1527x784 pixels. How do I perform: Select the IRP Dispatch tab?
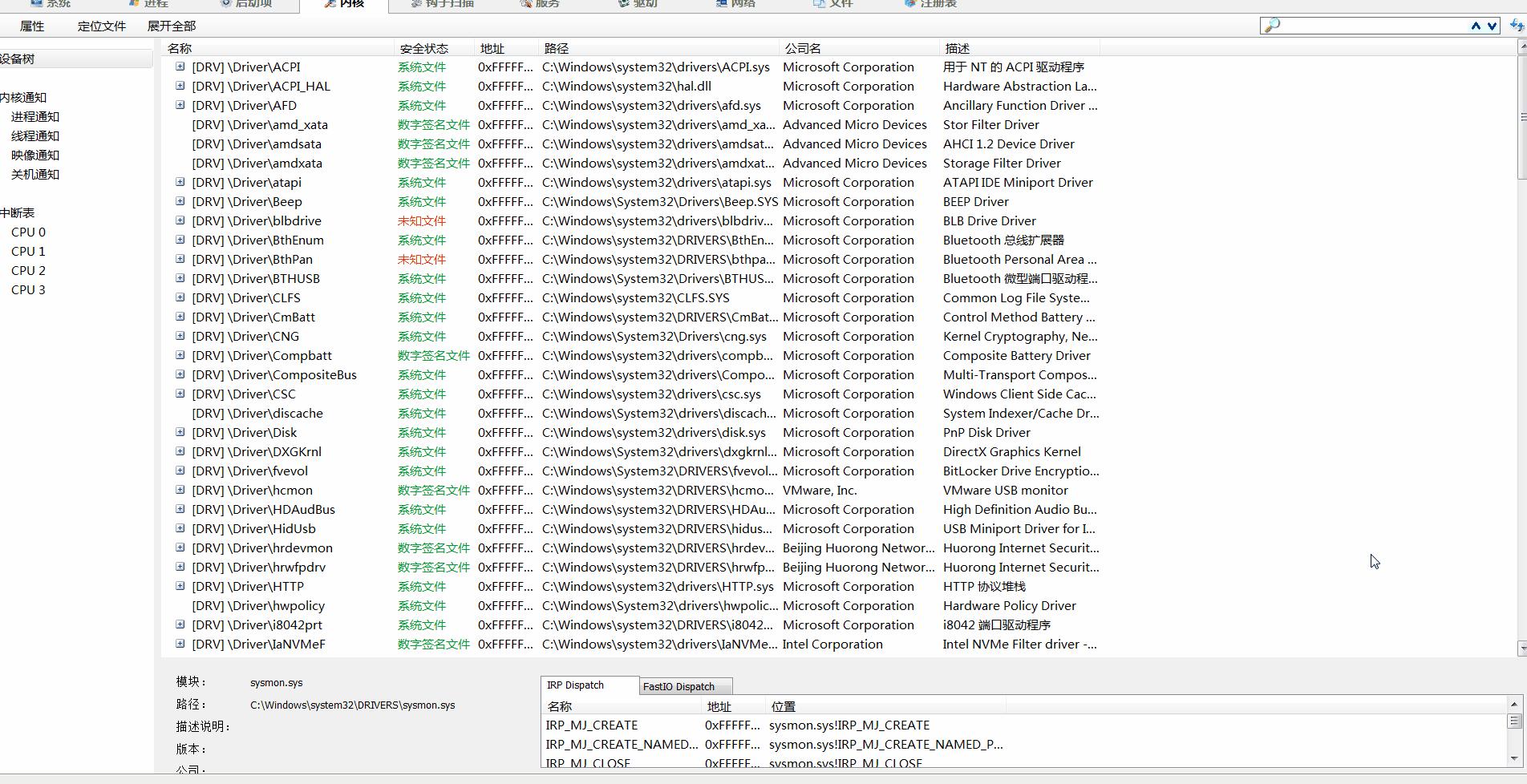(575, 685)
